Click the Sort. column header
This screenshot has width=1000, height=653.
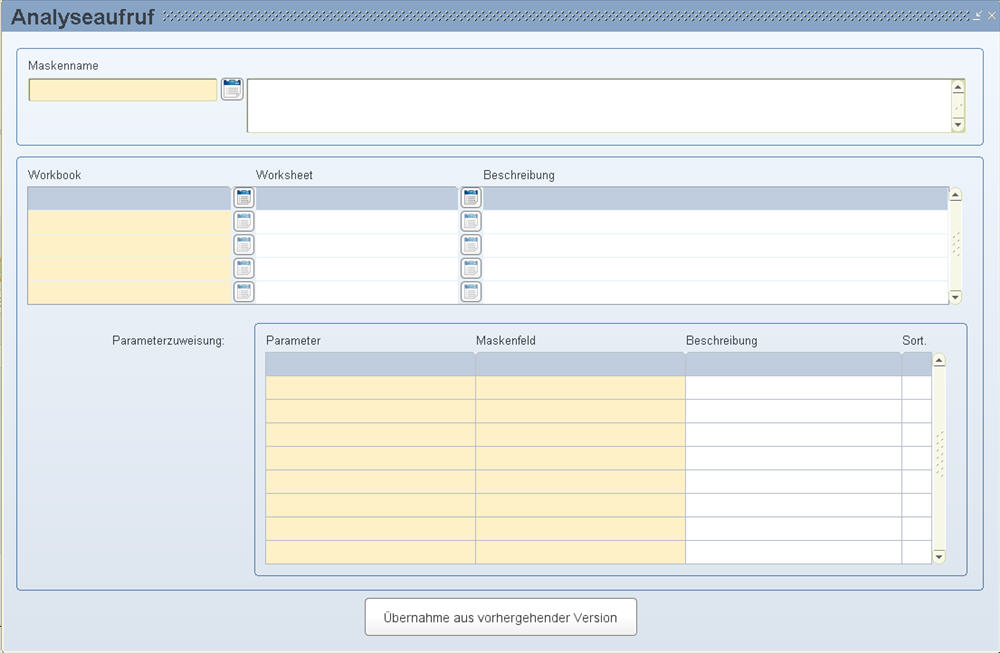click(914, 341)
